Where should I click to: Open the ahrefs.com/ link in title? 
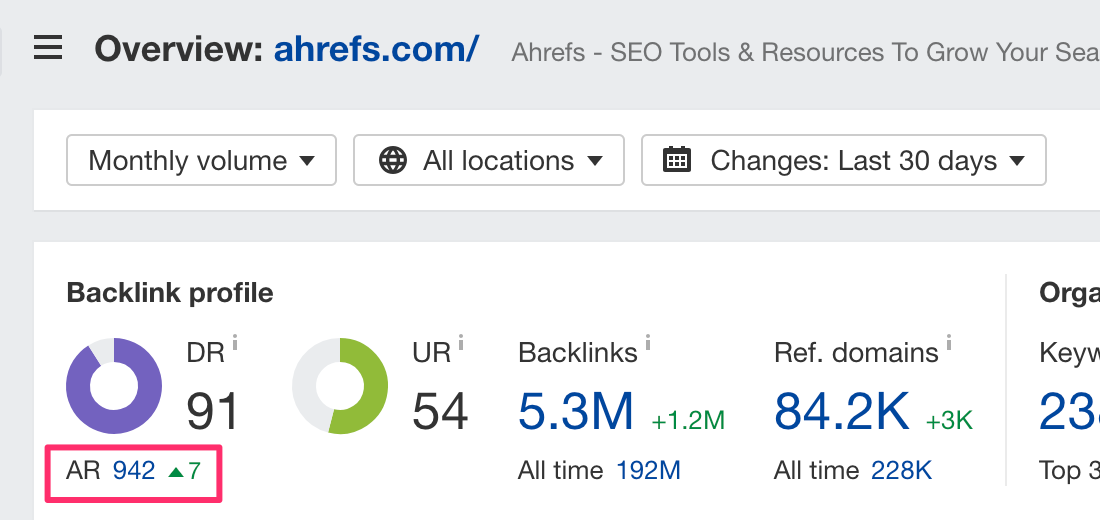click(376, 49)
